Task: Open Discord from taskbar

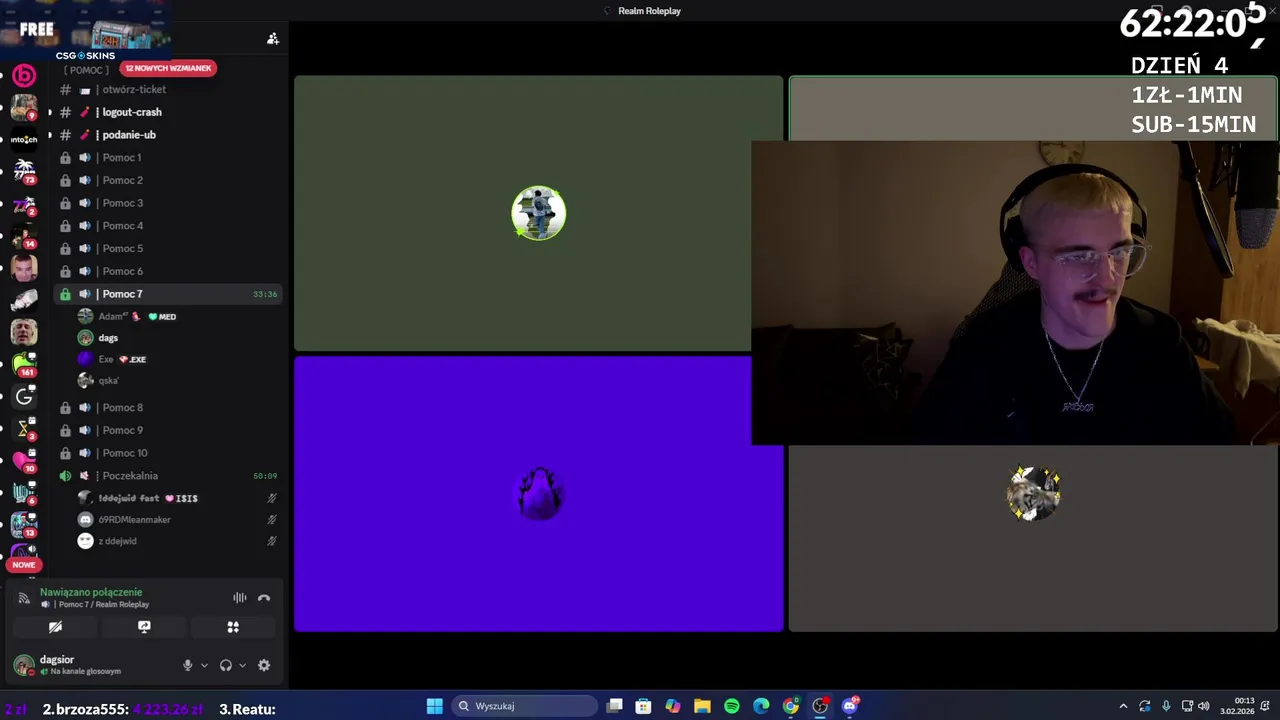Action: [850, 706]
